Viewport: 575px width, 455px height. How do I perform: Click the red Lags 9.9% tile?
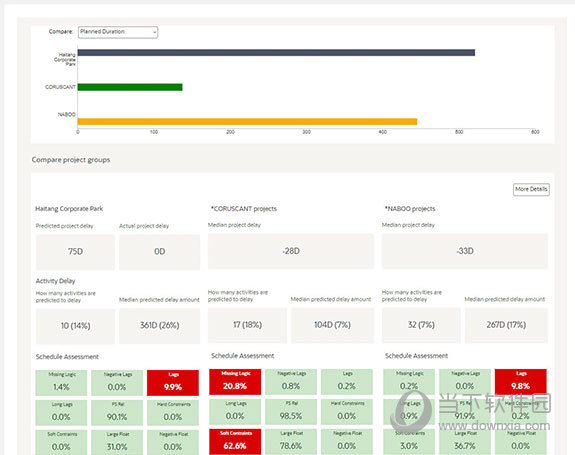(173, 383)
